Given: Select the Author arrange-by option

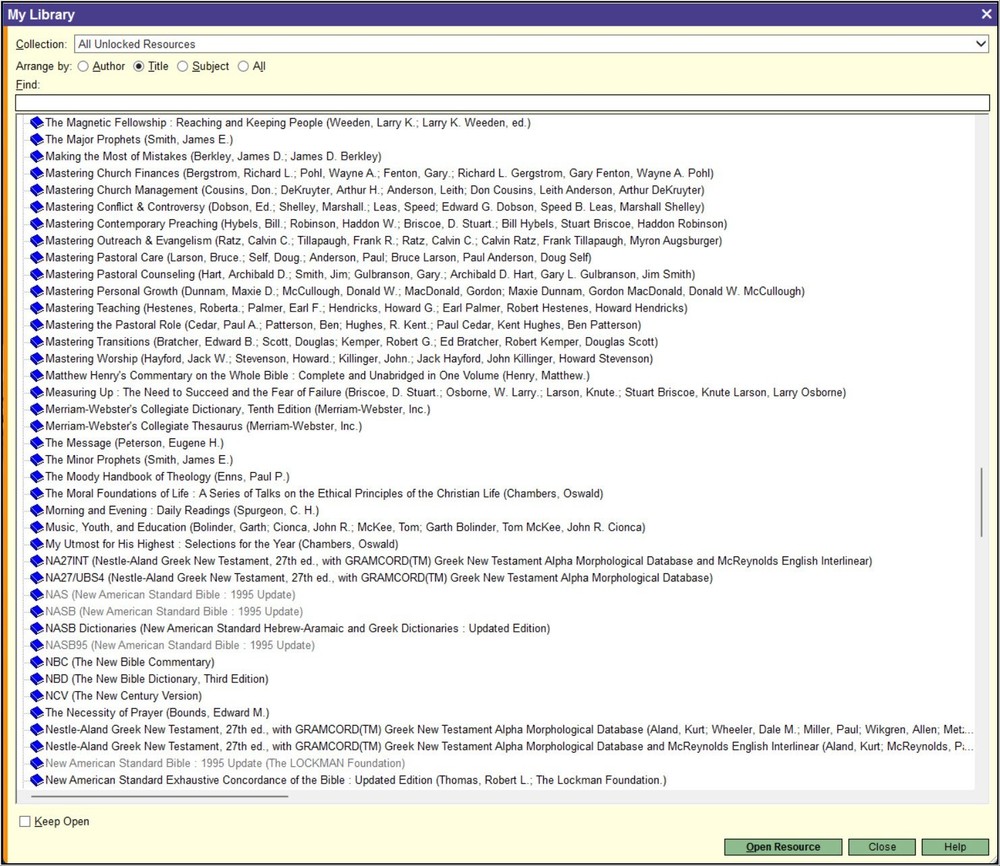Looking at the screenshot, I should [83, 66].
